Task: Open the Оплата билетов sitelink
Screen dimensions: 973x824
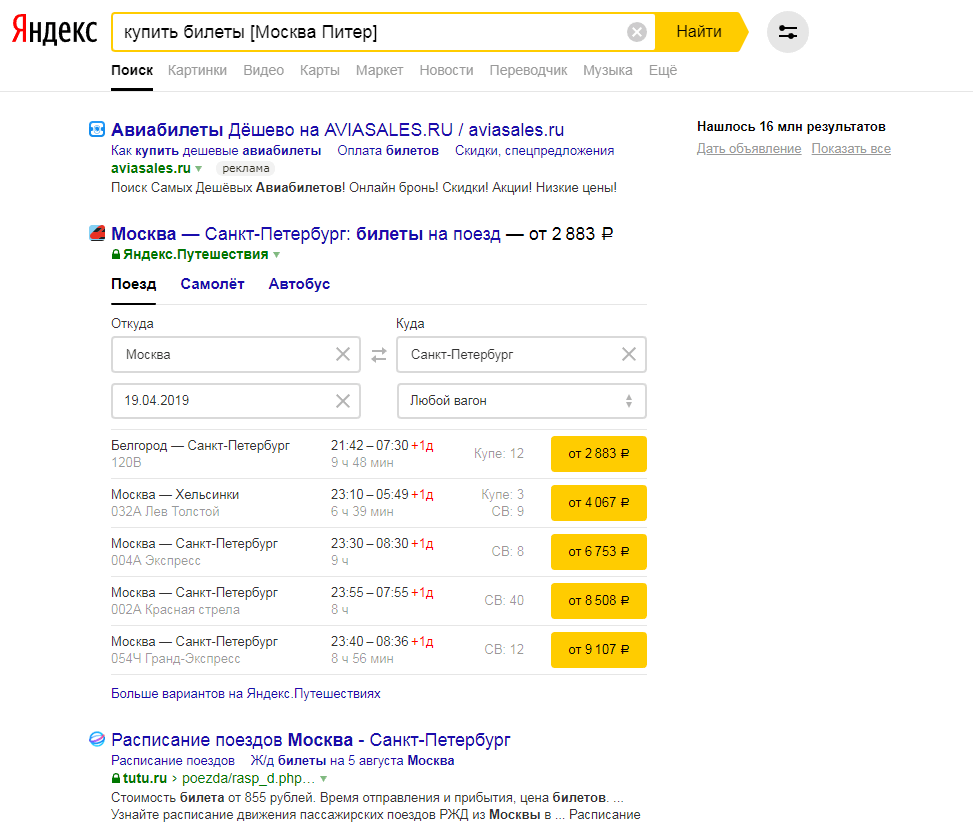Action: point(388,151)
